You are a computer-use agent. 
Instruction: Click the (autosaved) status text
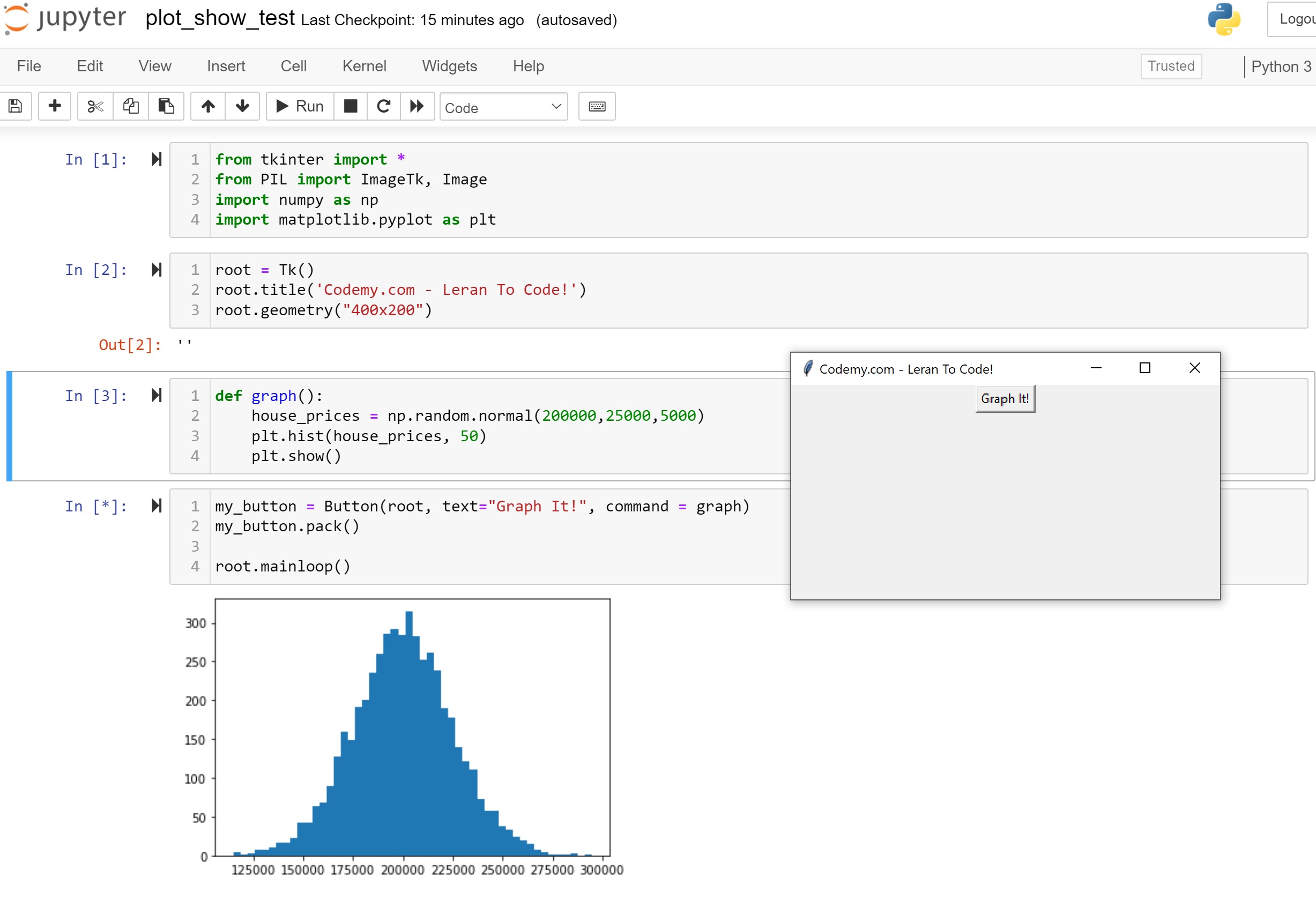(x=576, y=20)
